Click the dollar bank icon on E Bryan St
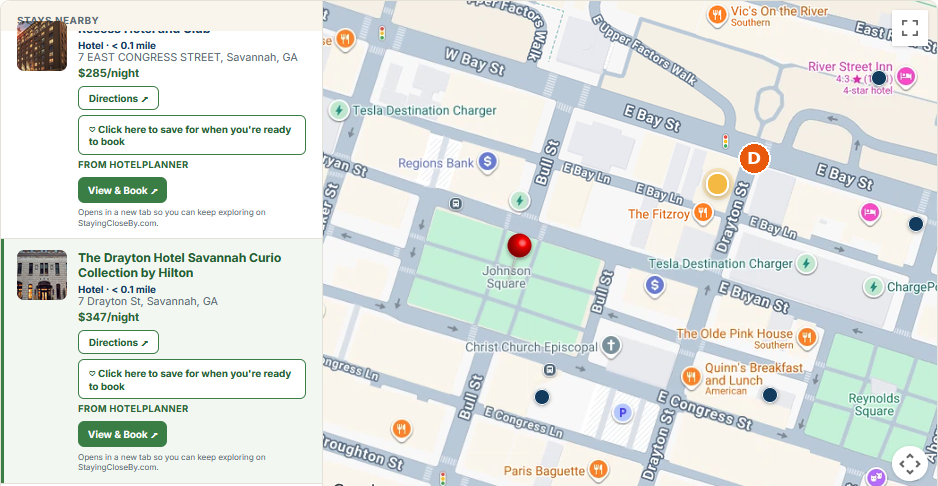The height and width of the screenshot is (486, 938). pyautogui.click(x=655, y=285)
